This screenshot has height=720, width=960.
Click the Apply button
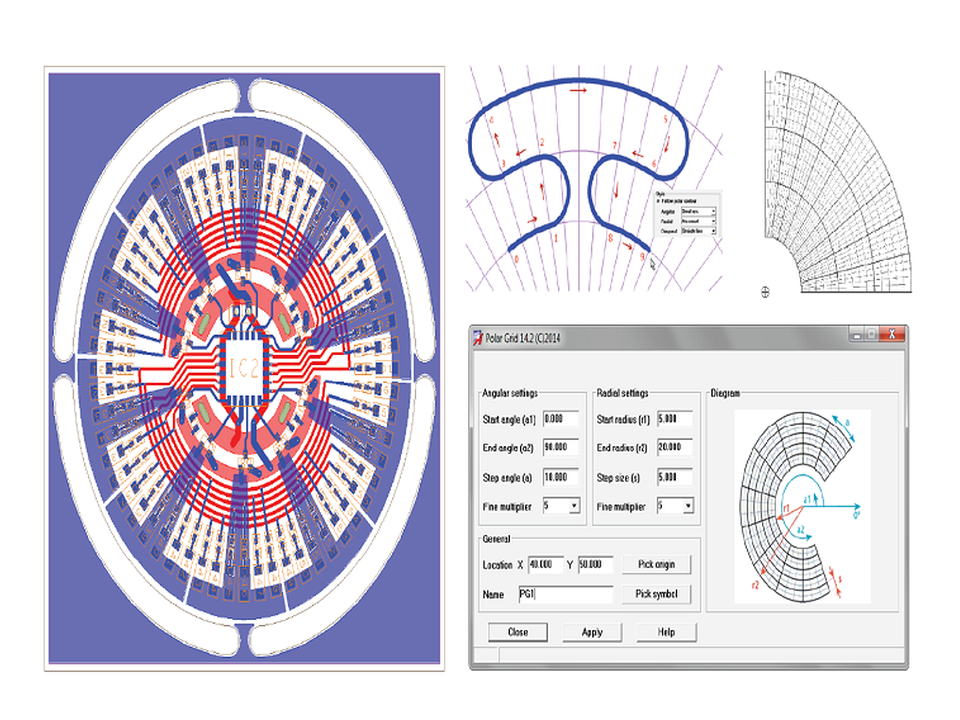(592, 632)
